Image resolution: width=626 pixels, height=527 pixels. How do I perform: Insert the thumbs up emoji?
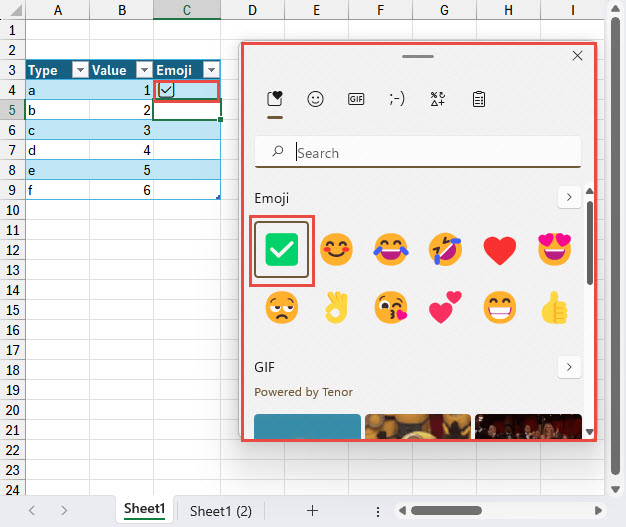coord(555,307)
